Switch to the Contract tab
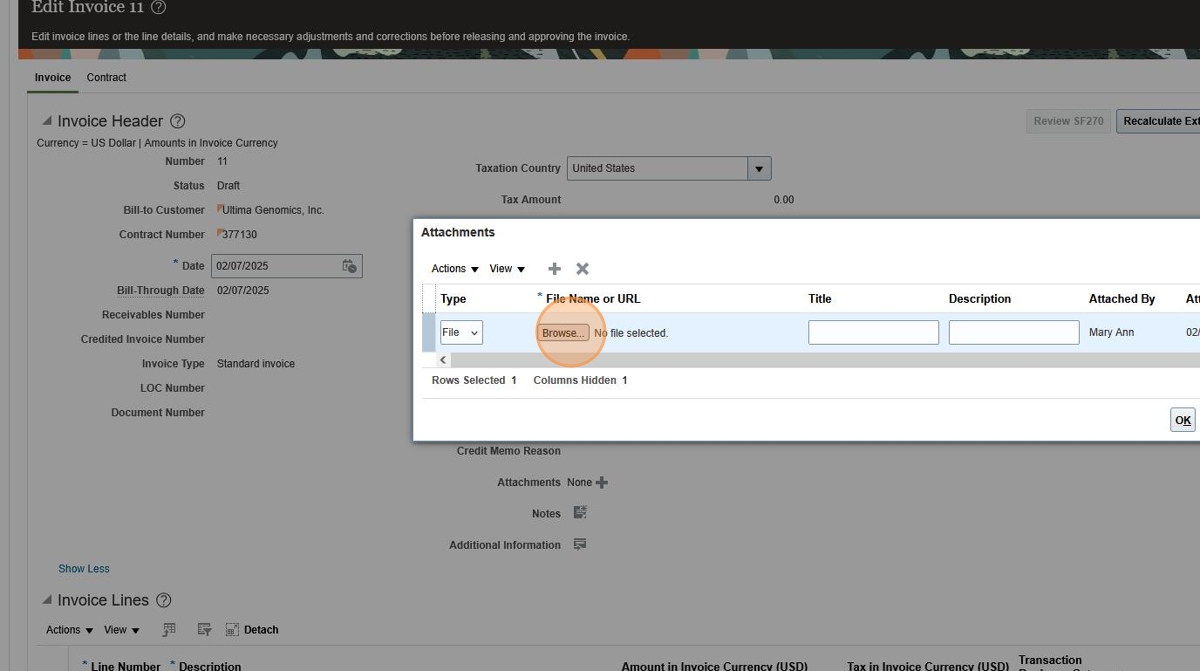The height and width of the screenshot is (671, 1200). (x=106, y=77)
